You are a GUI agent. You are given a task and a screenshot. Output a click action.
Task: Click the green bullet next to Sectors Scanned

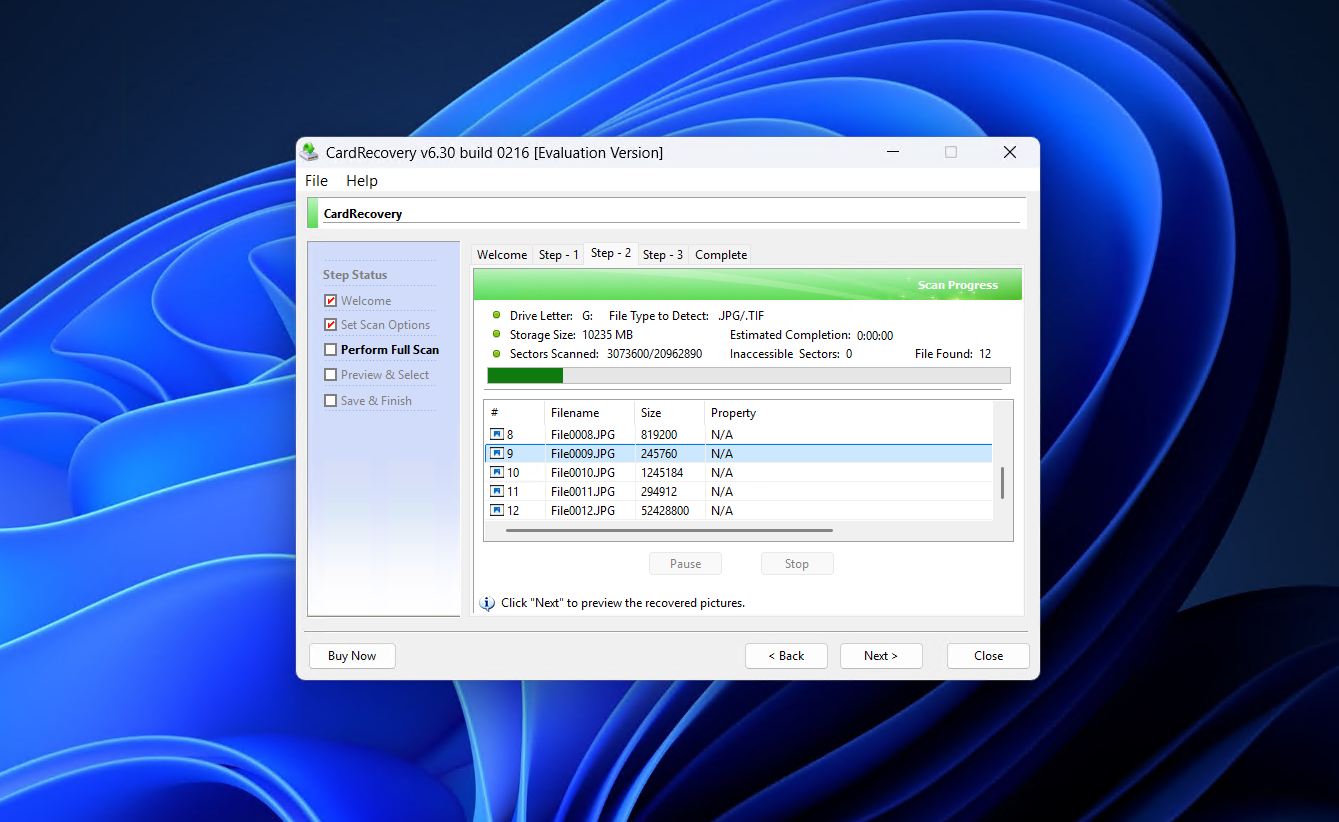pyautogui.click(x=496, y=353)
